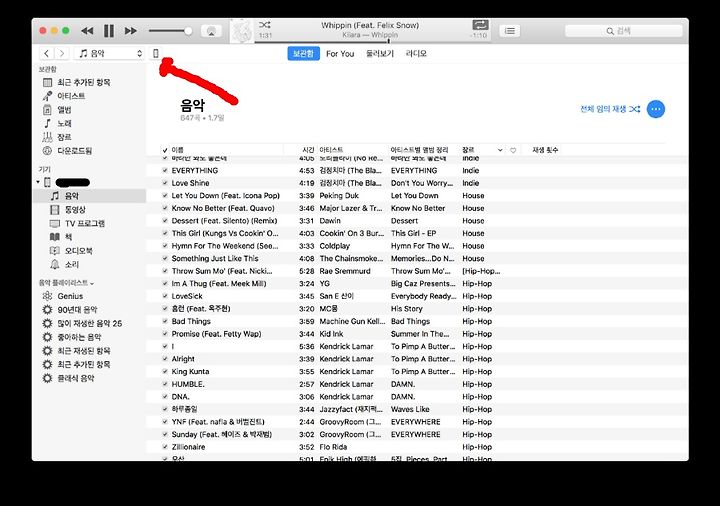720x506 pixels.
Task: Toggle shuffle in the now playing display
Action: pyautogui.click(x=264, y=25)
